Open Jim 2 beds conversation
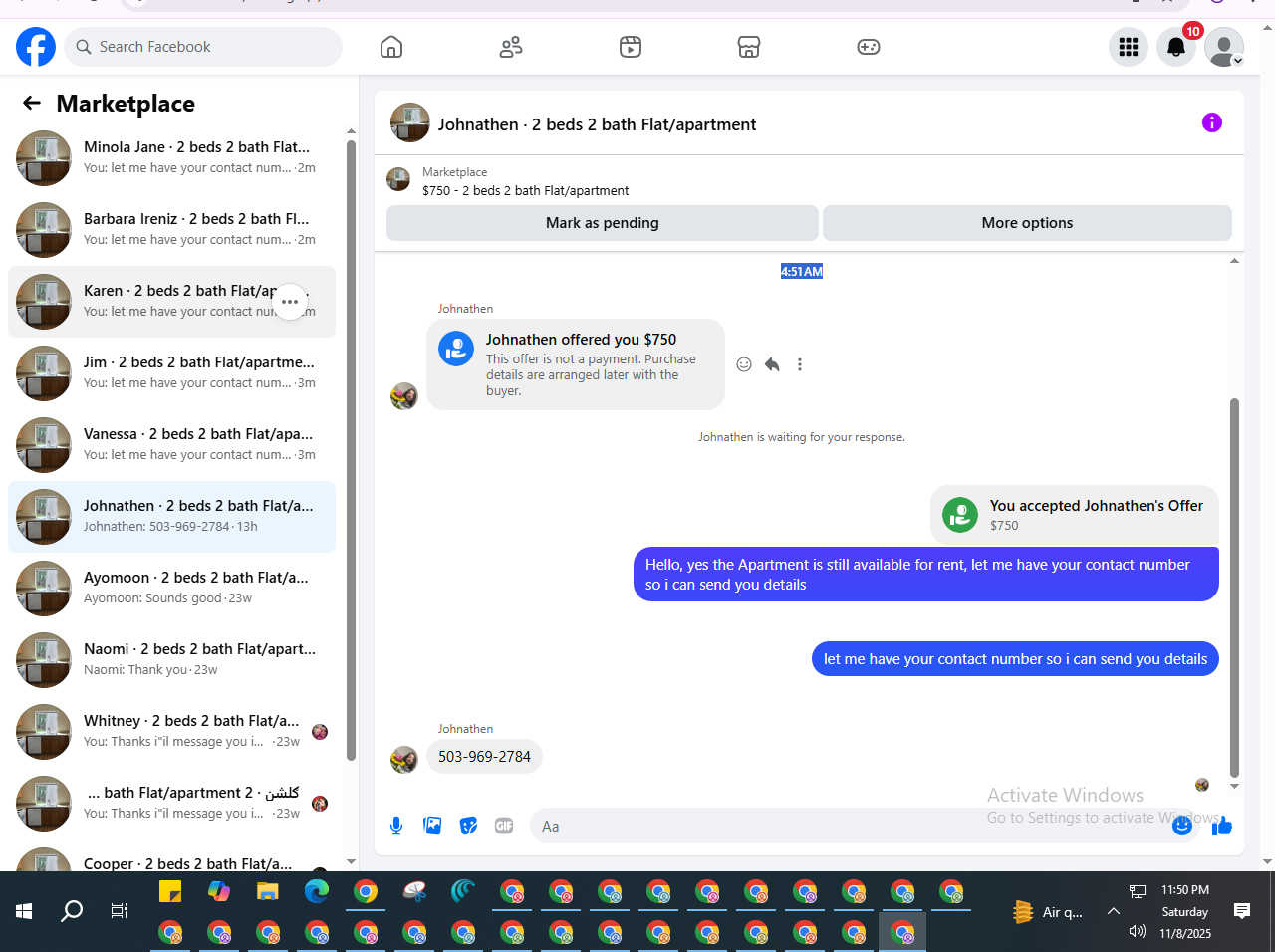1275x952 pixels. click(x=171, y=373)
